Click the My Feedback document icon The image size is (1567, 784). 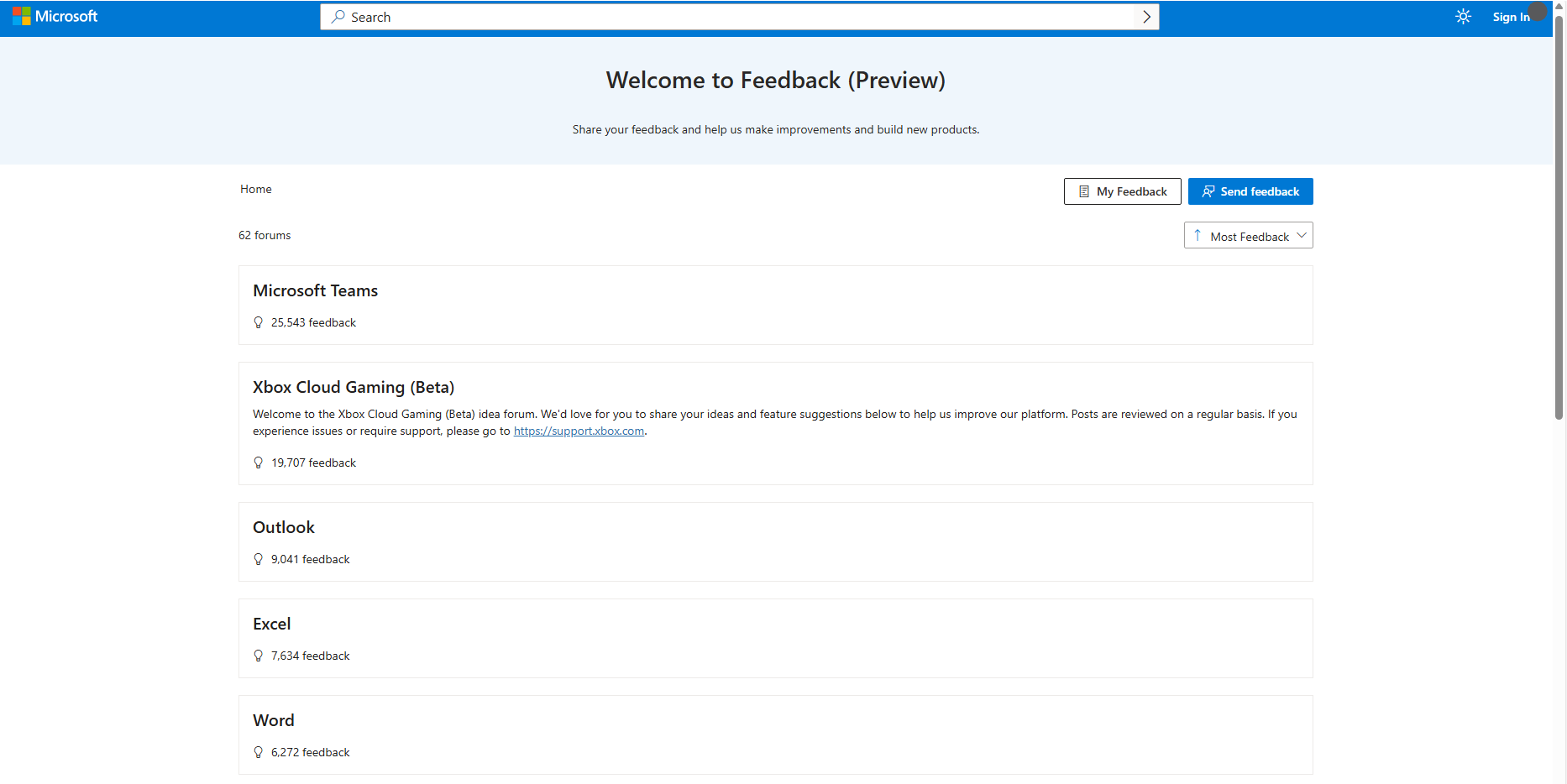1084,191
